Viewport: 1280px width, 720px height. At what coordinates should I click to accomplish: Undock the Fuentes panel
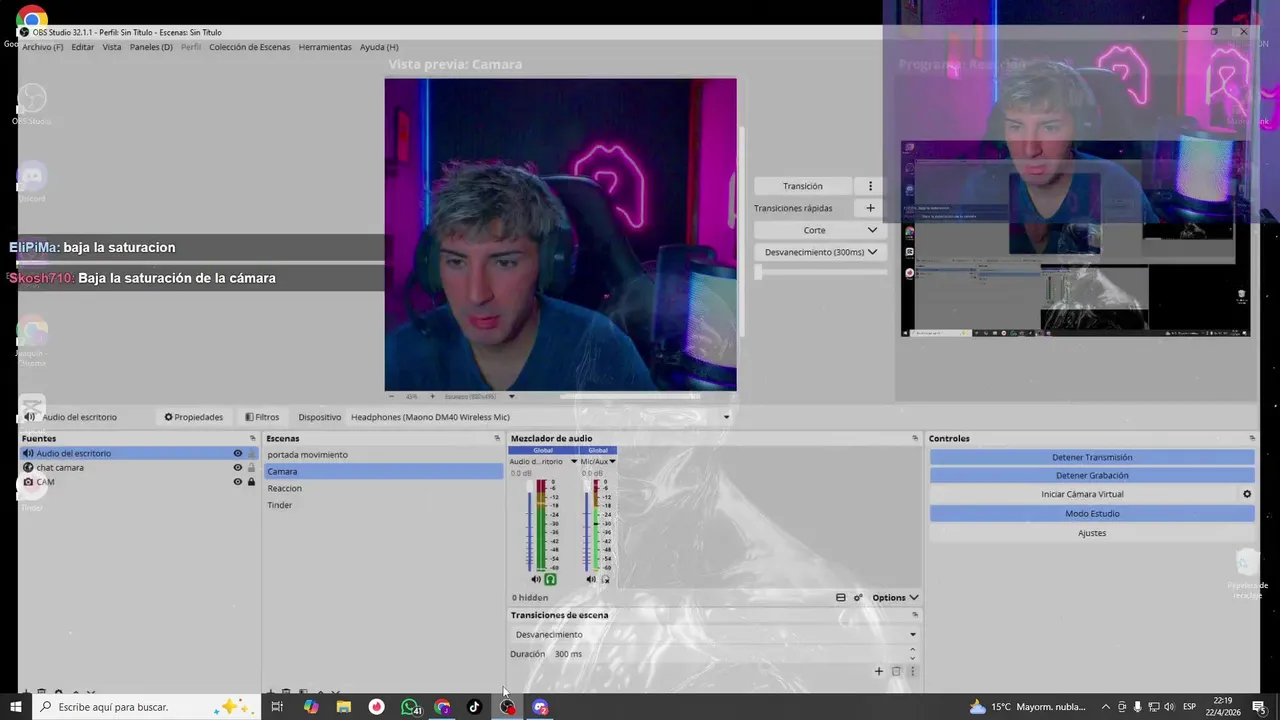pos(252,438)
